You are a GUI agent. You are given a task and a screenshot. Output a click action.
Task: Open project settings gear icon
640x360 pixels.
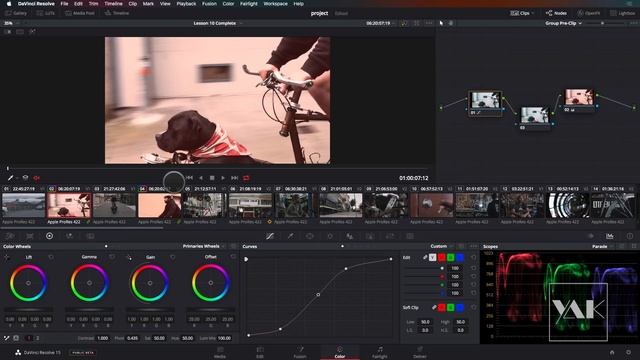(629, 352)
